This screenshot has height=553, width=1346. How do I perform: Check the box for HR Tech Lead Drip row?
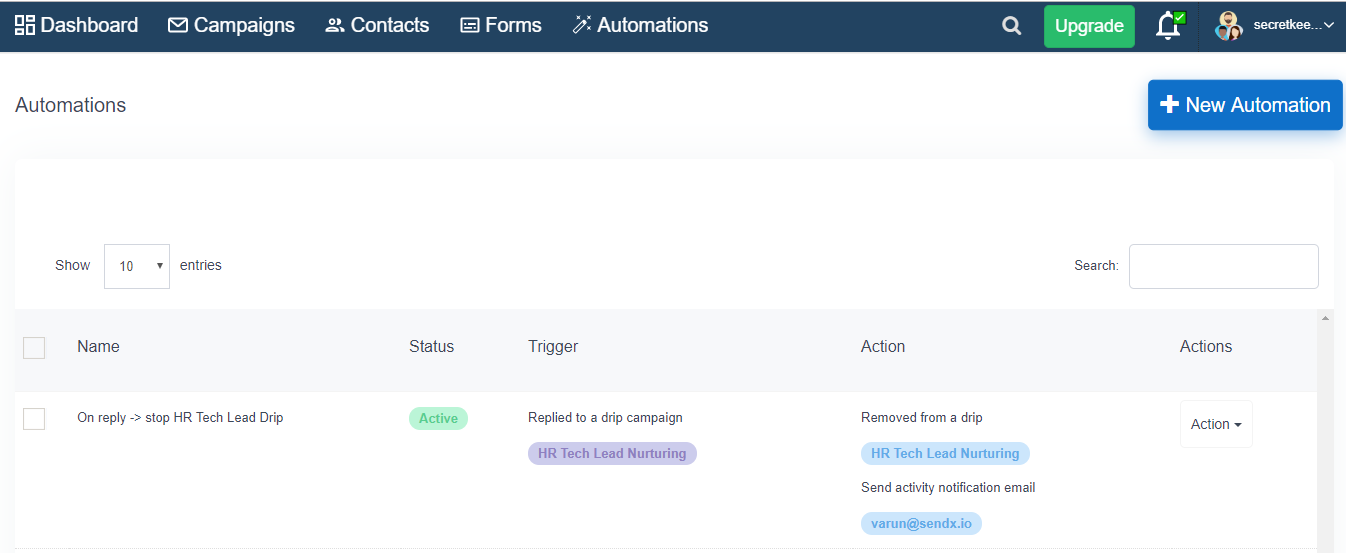(34, 419)
